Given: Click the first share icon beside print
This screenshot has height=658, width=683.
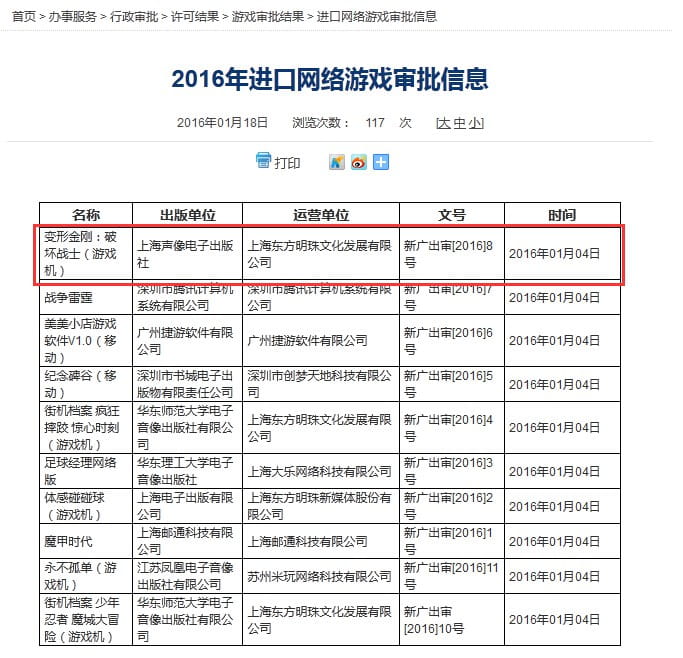Looking at the screenshot, I should coord(337,162).
